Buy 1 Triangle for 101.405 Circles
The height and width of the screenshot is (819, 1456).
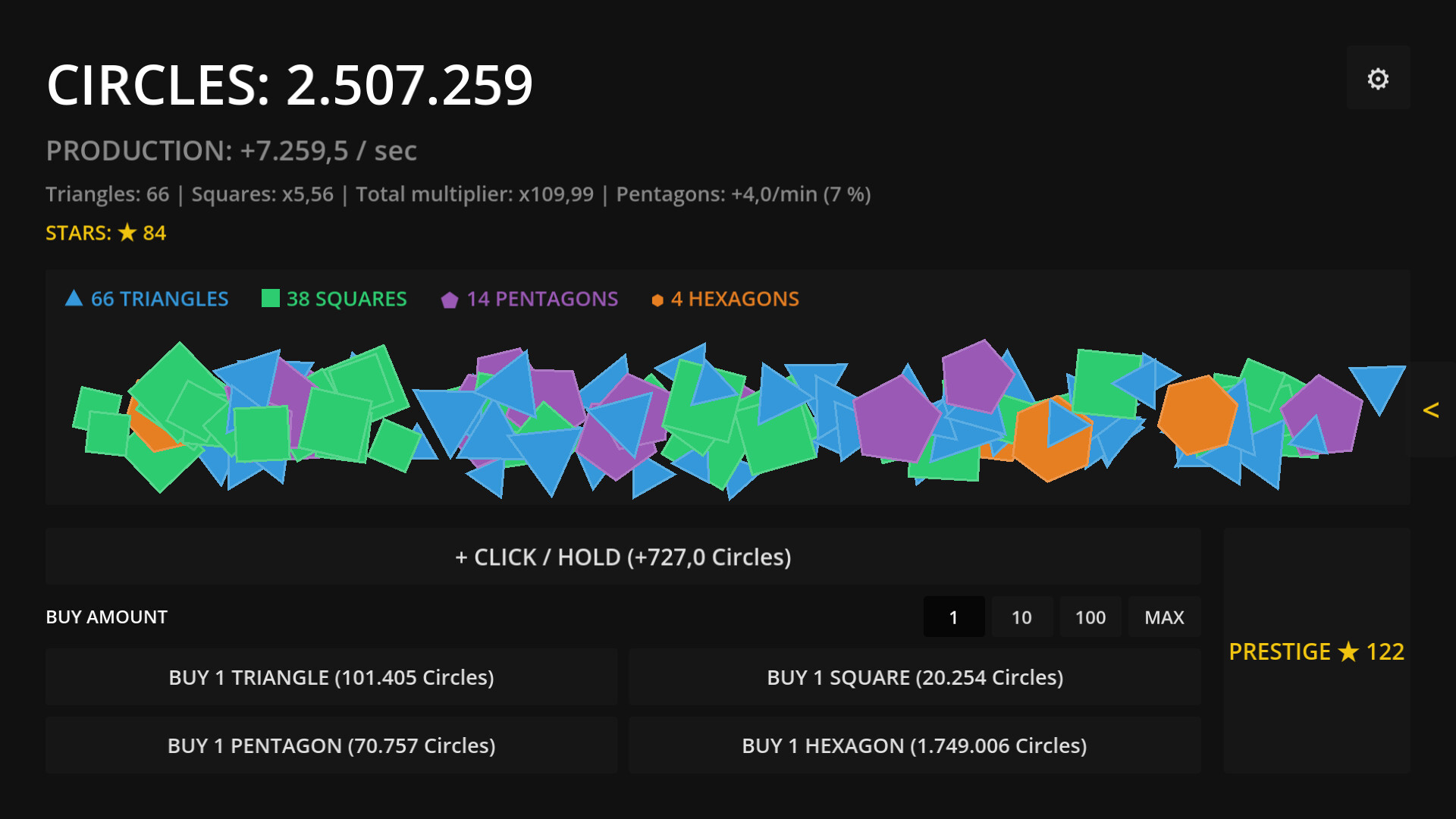click(x=331, y=677)
